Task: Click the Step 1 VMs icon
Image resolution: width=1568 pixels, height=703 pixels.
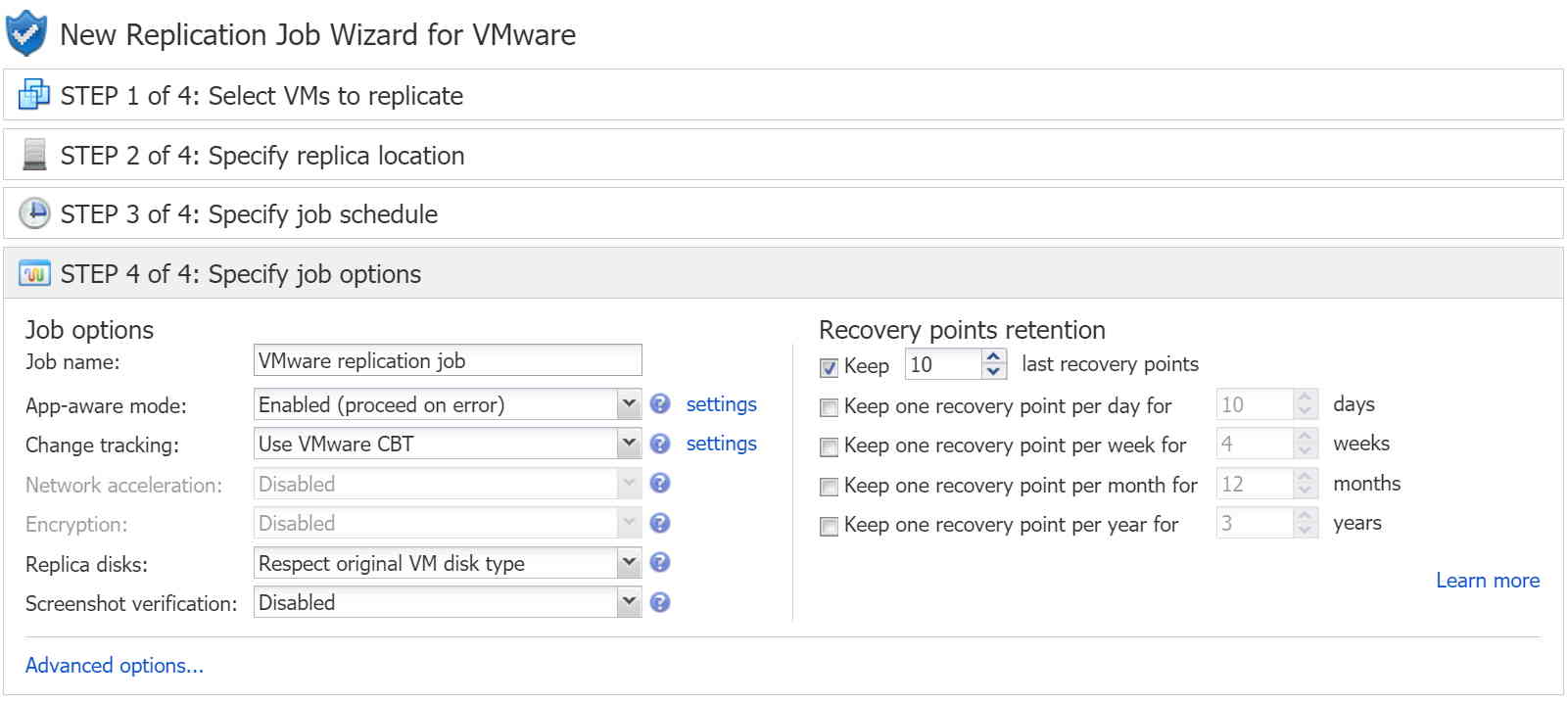Action: click(34, 95)
